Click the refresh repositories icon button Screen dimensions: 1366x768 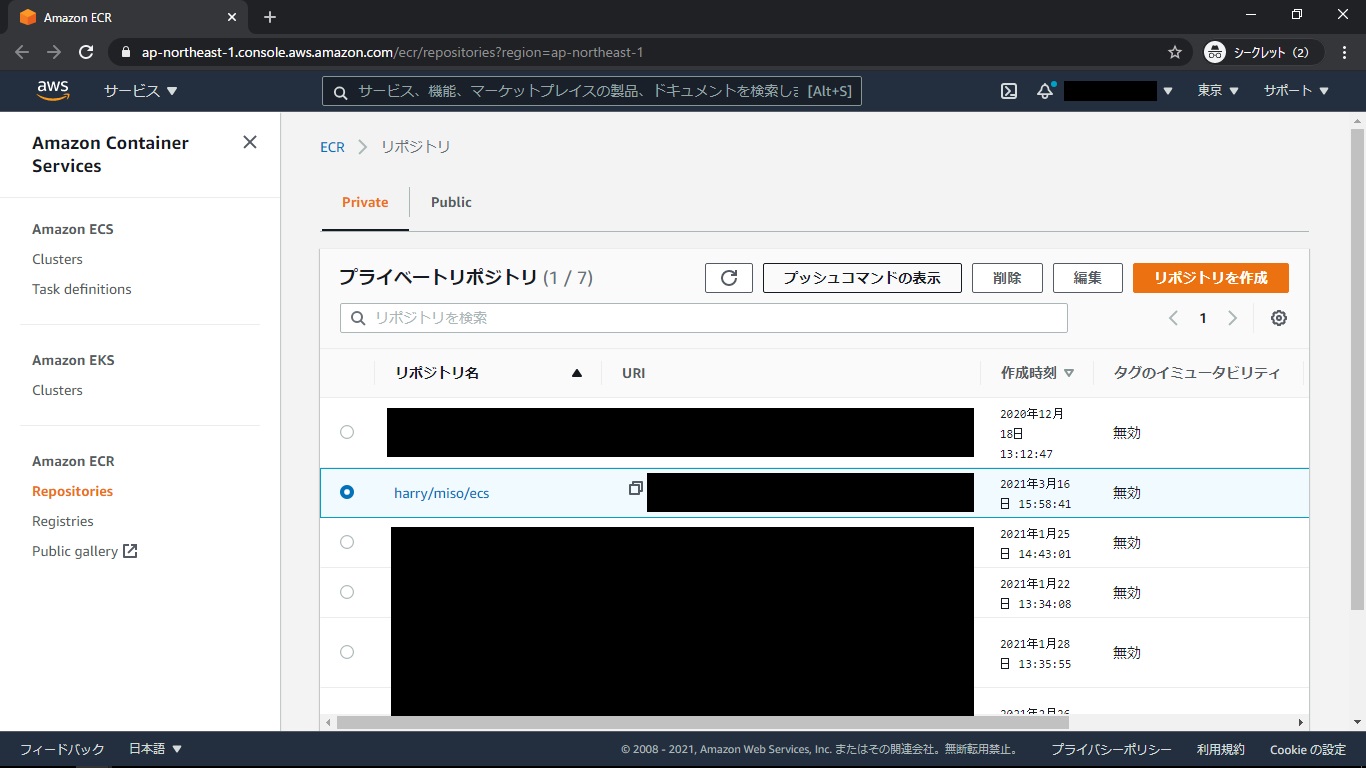[x=728, y=278]
